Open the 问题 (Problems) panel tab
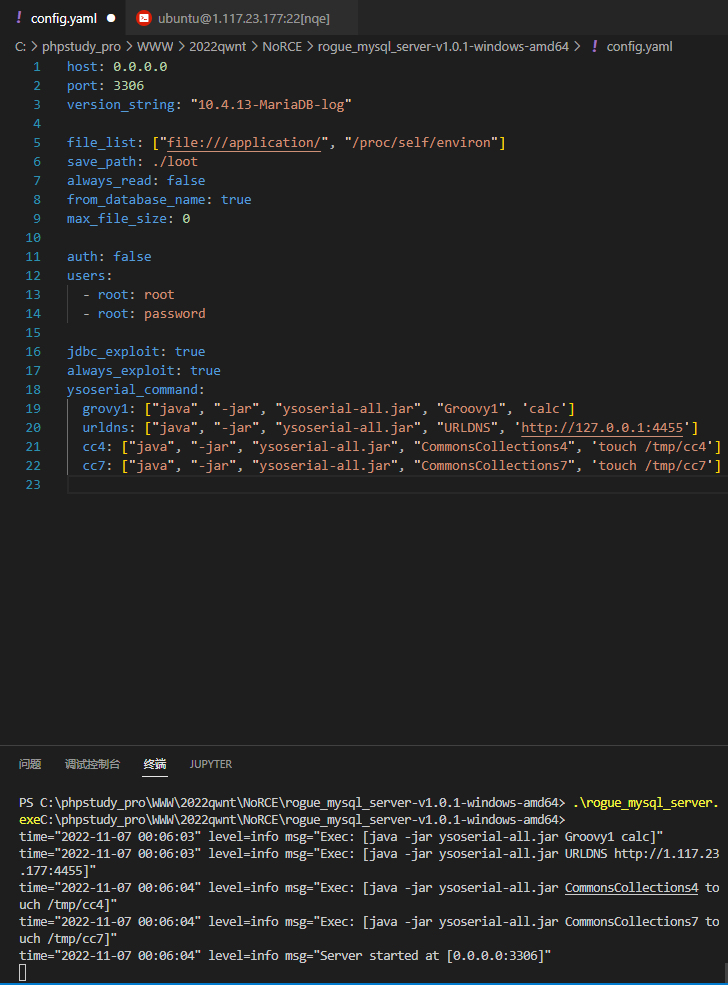 click(x=30, y=764)
